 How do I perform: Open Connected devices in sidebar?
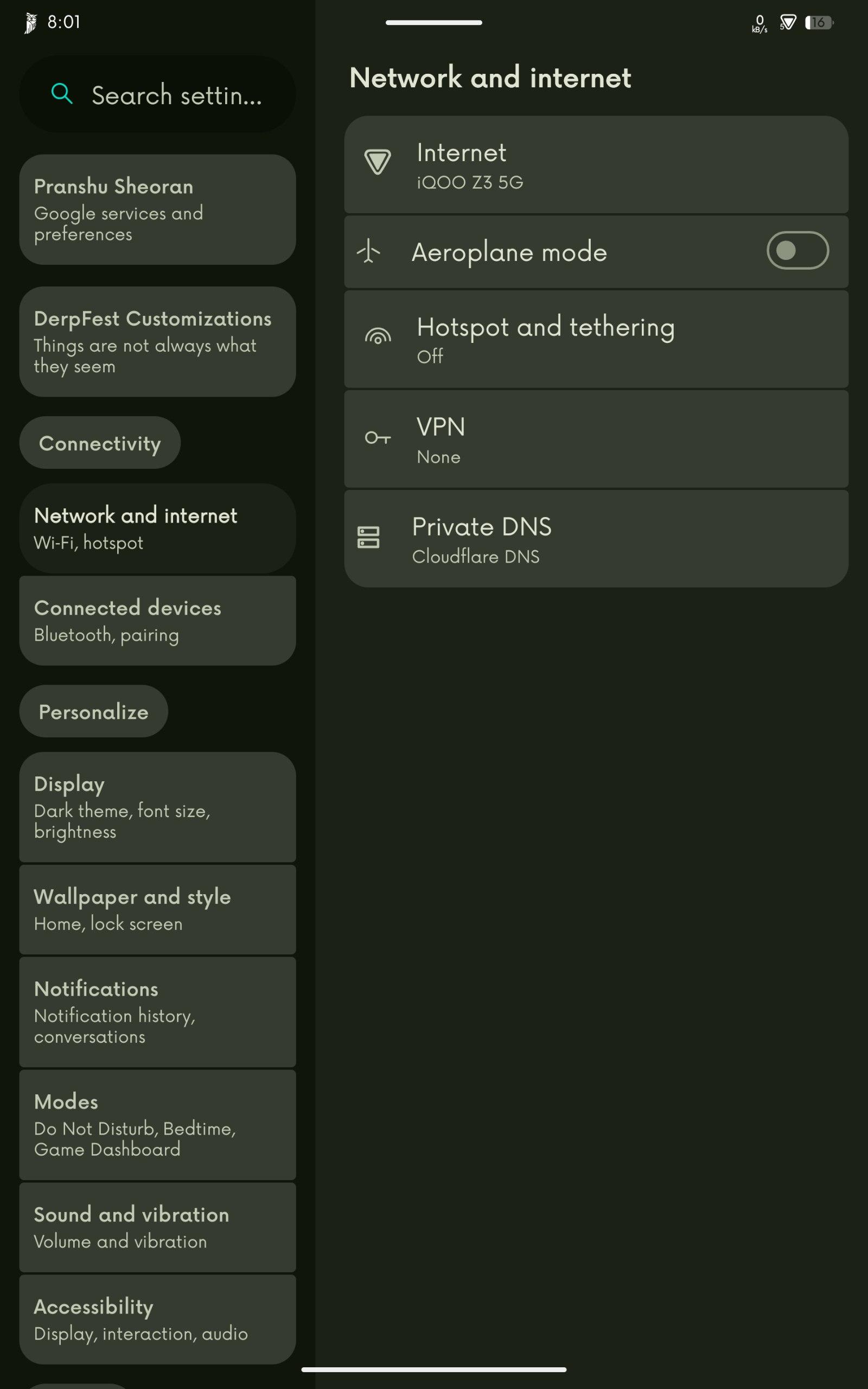[x=157, y=621]
